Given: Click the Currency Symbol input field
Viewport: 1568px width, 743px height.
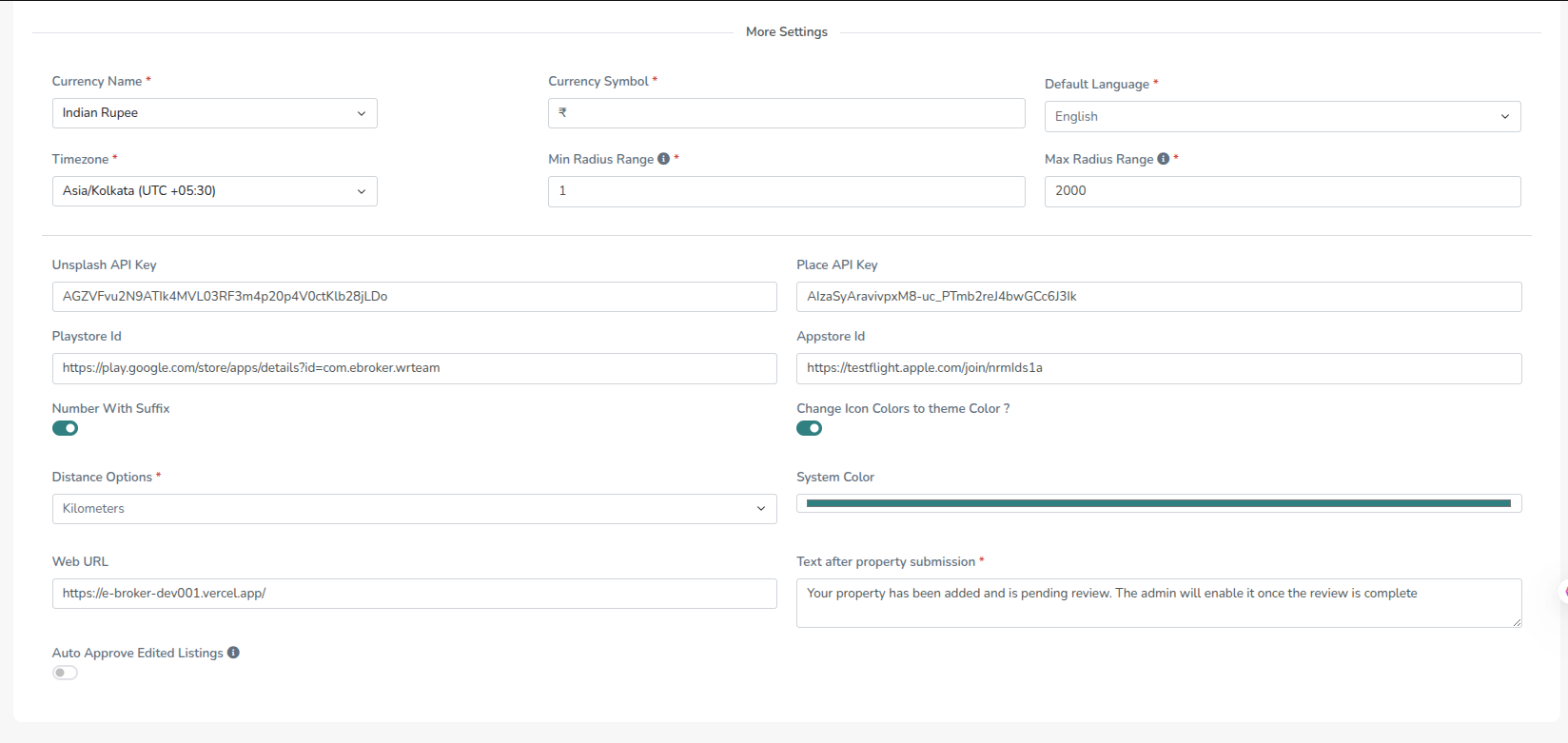Looking at the screenshot, I should [x=786, y=113].
